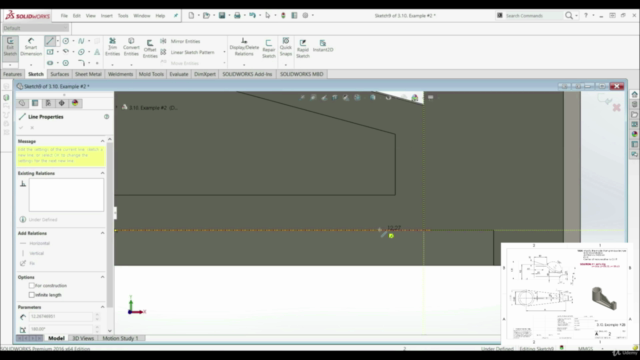
Task: Expand the Search Commands dropdown arrow
Action: 576,16
